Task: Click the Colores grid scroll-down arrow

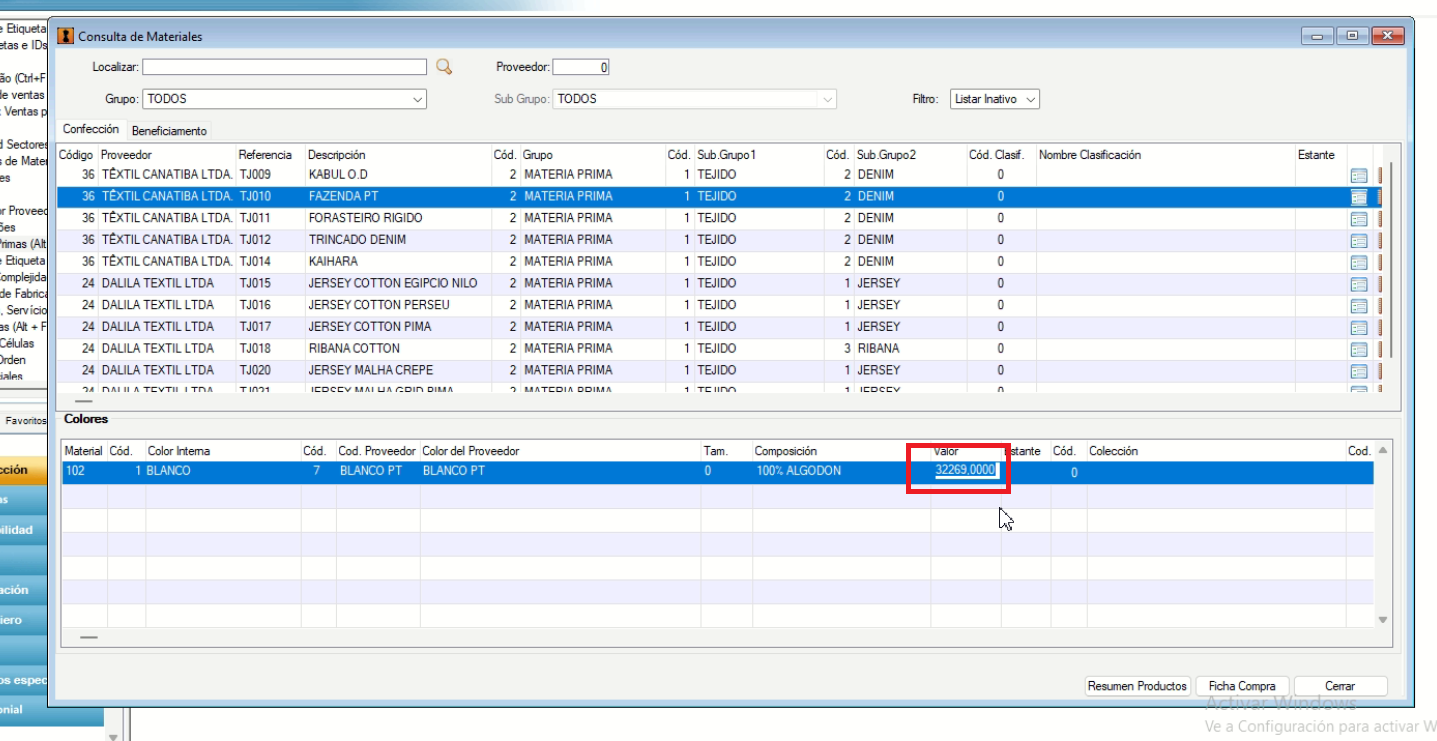Action: click(x=1383, y=620)
